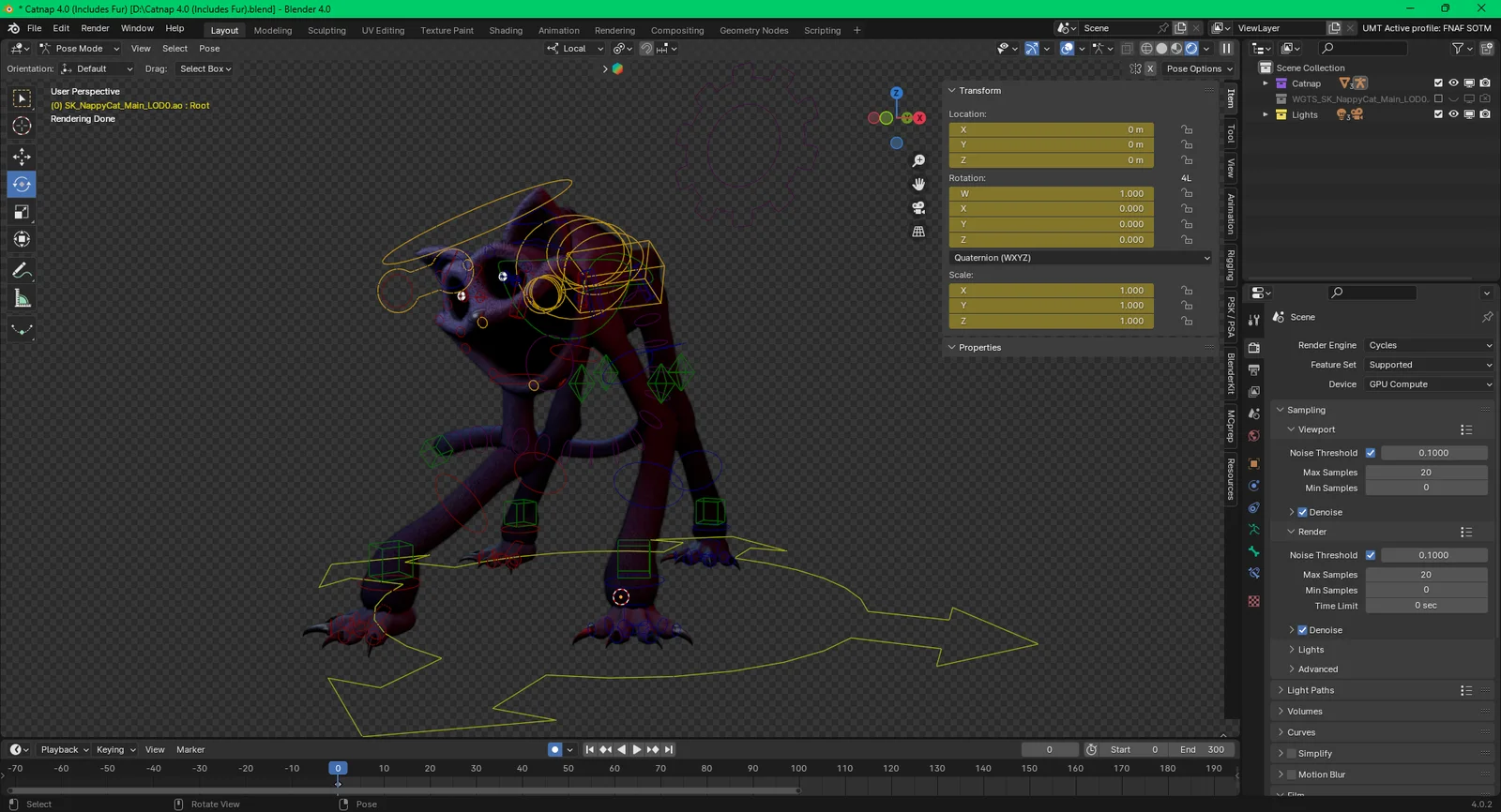Image resolution: width=1501 pixels, height=812 pixels.
Task: Adjust Scale X value field
Action: [1052, 291]
